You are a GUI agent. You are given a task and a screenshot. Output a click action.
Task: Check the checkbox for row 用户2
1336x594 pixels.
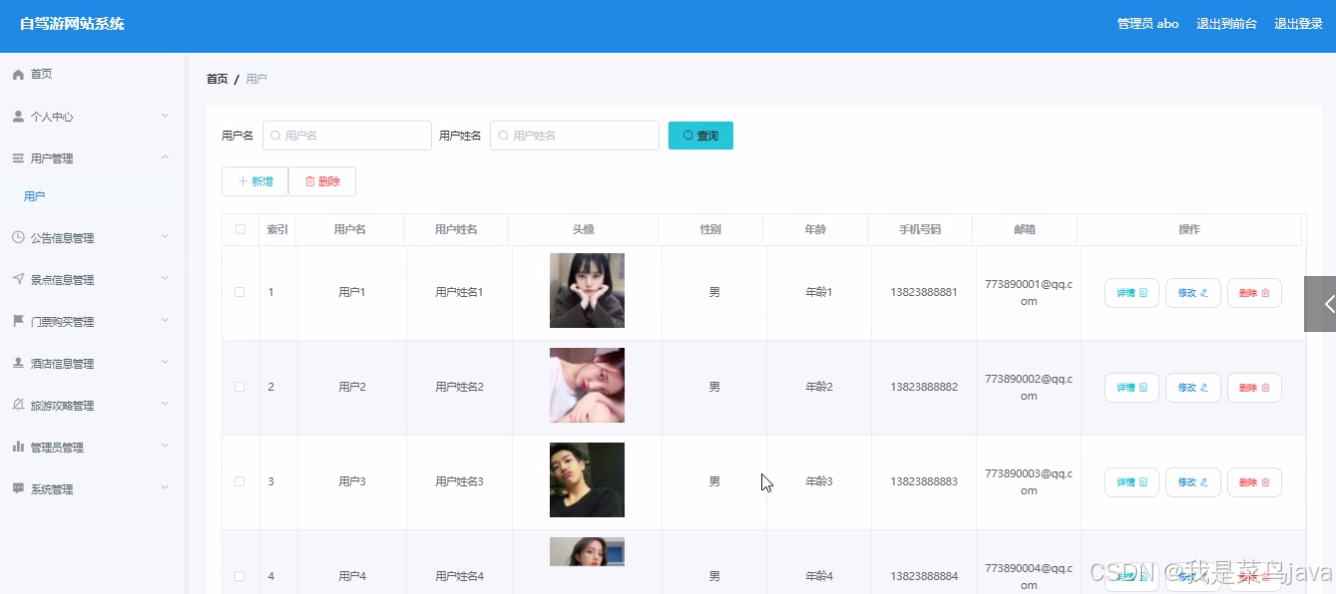(x=239, y=387)
